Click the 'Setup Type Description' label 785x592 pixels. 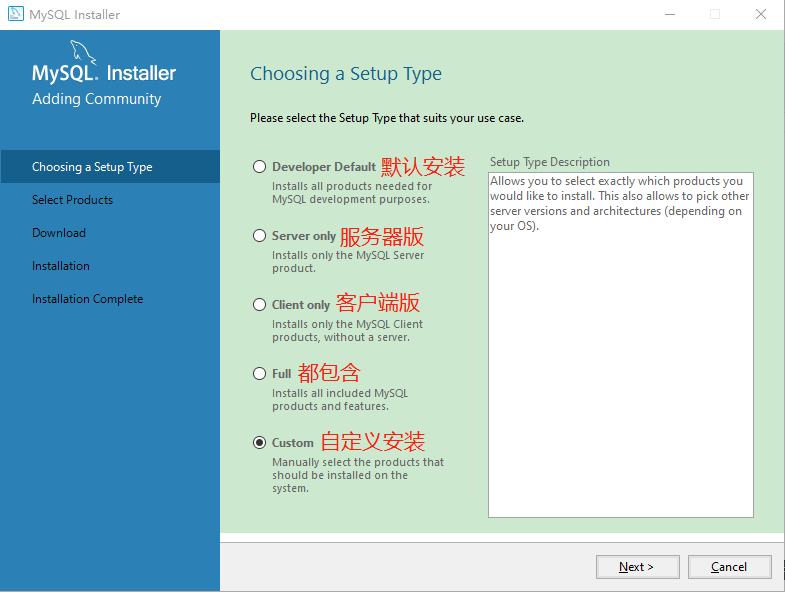tap(550, 162)
